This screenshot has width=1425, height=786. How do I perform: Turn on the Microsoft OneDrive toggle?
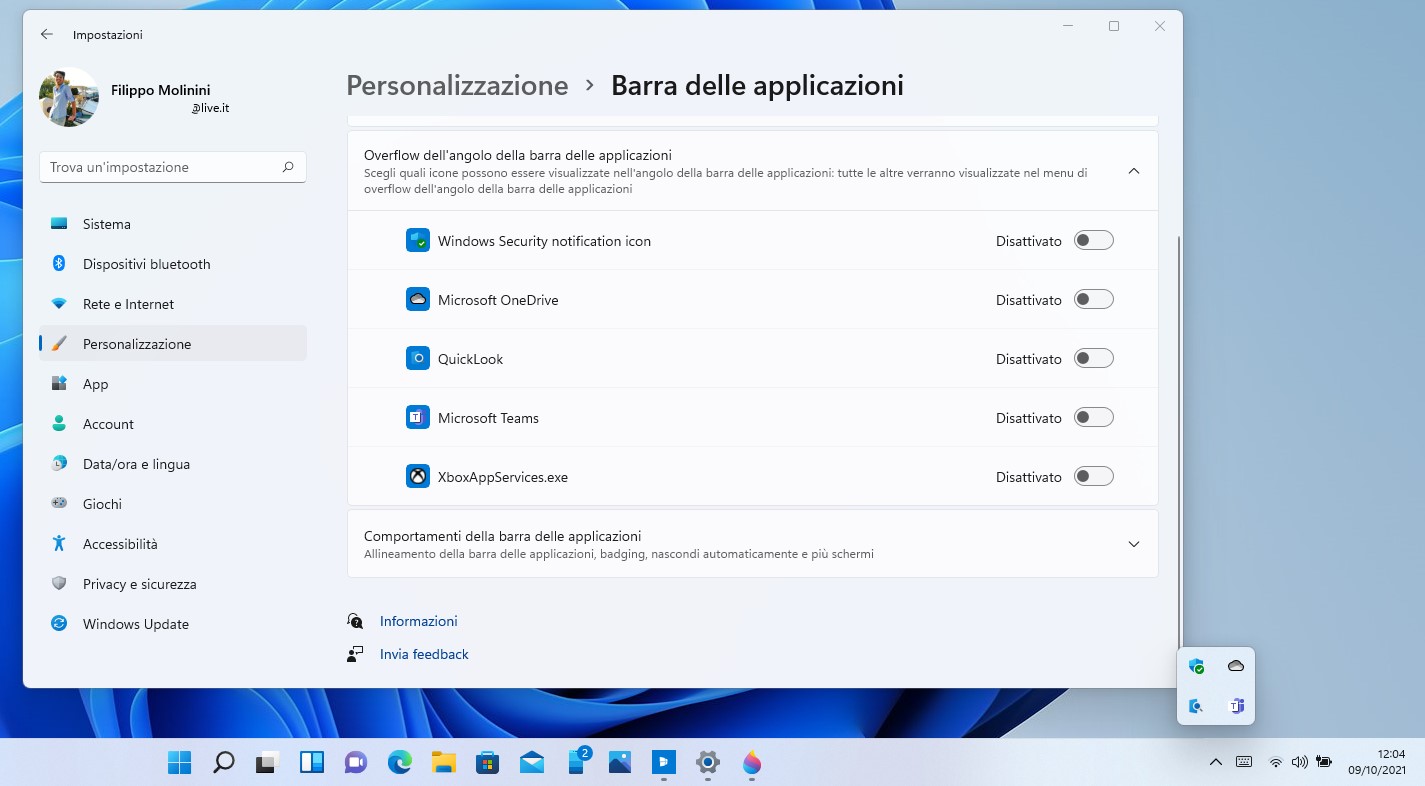tap(1093, 299)
